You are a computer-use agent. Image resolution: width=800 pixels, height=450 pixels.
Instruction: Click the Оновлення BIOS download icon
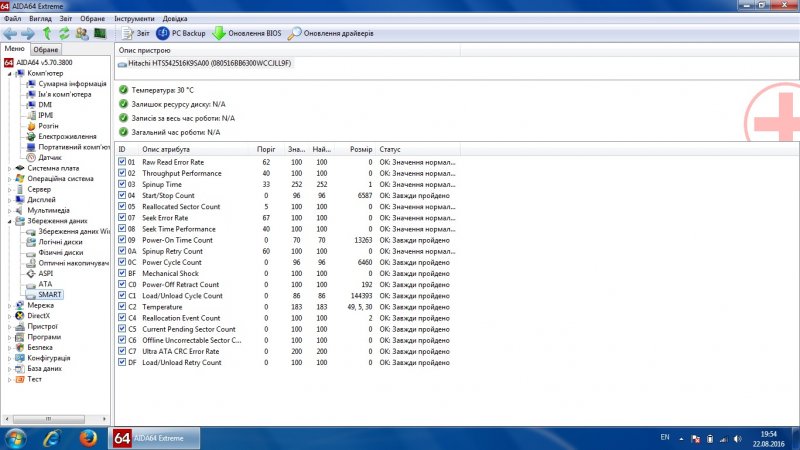(x=246, y=33)
